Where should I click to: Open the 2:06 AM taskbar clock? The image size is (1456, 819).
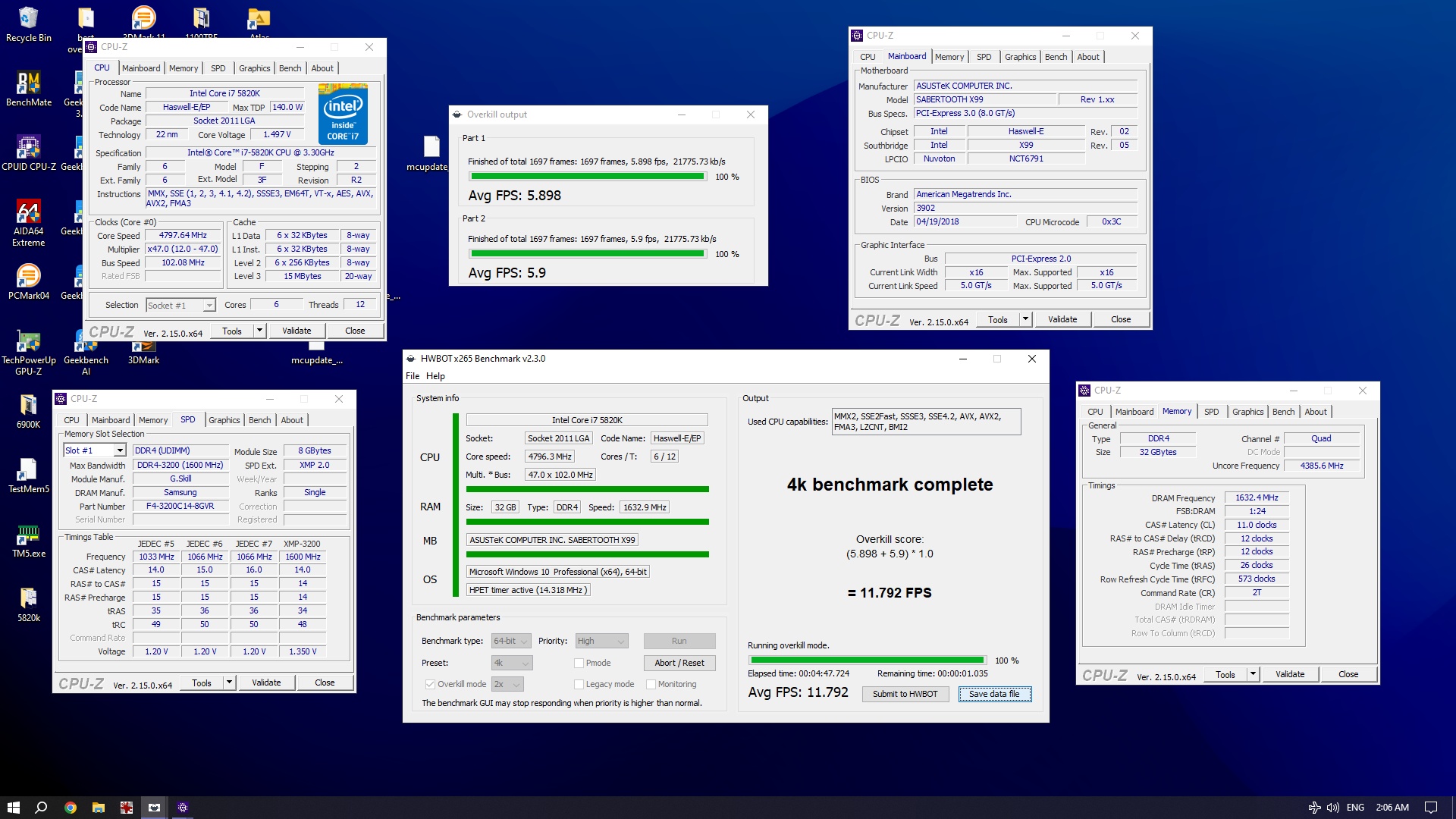pos(1392,807)
